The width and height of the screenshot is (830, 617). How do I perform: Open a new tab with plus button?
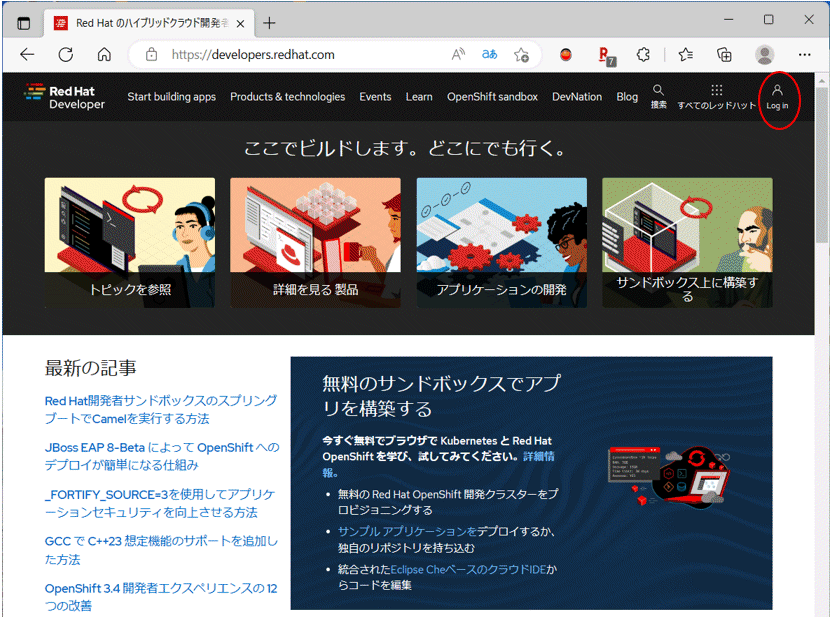coord(269,23)
